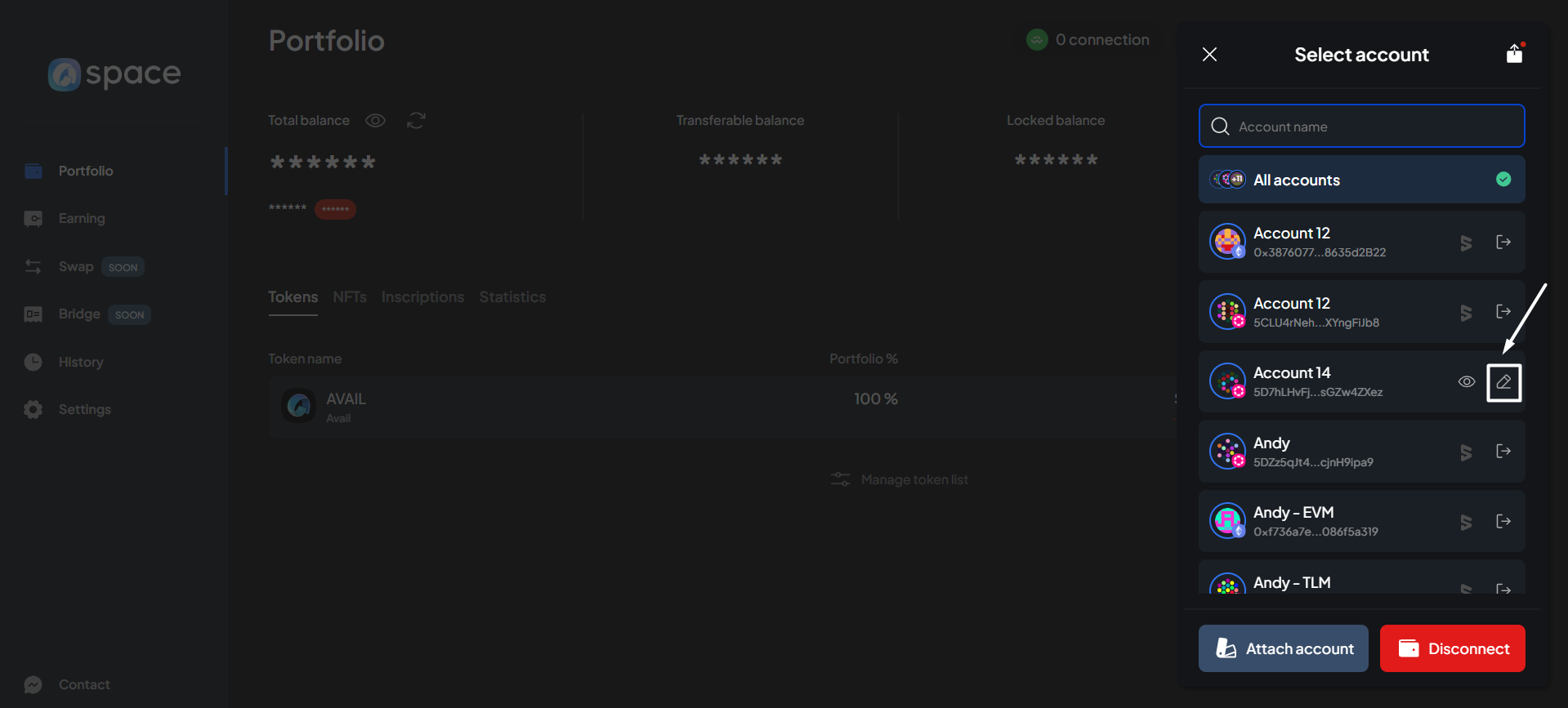The image size is (1568, 708).
Task: Switch to the NFTs tab
Action: tap(350, 297)
